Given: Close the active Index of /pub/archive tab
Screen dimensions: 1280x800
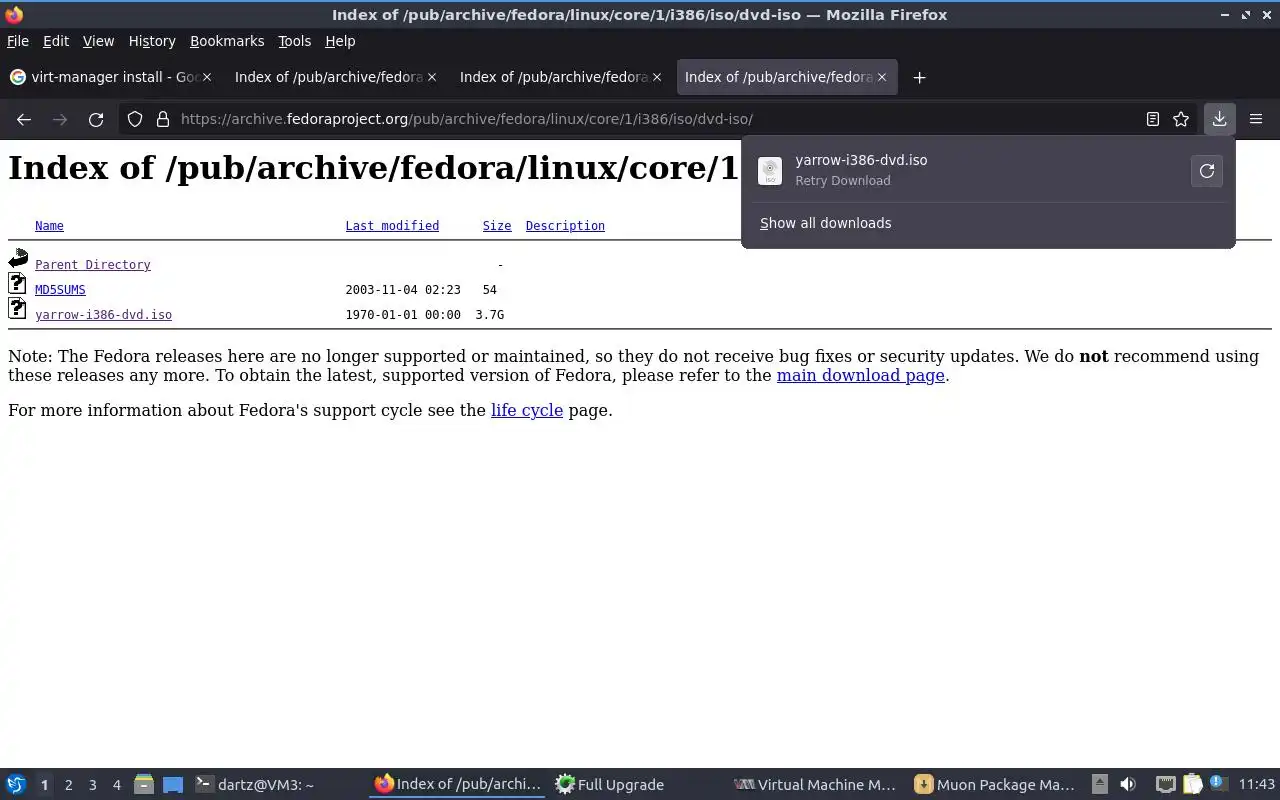Looking at the screenshot, I should (882, 77).
